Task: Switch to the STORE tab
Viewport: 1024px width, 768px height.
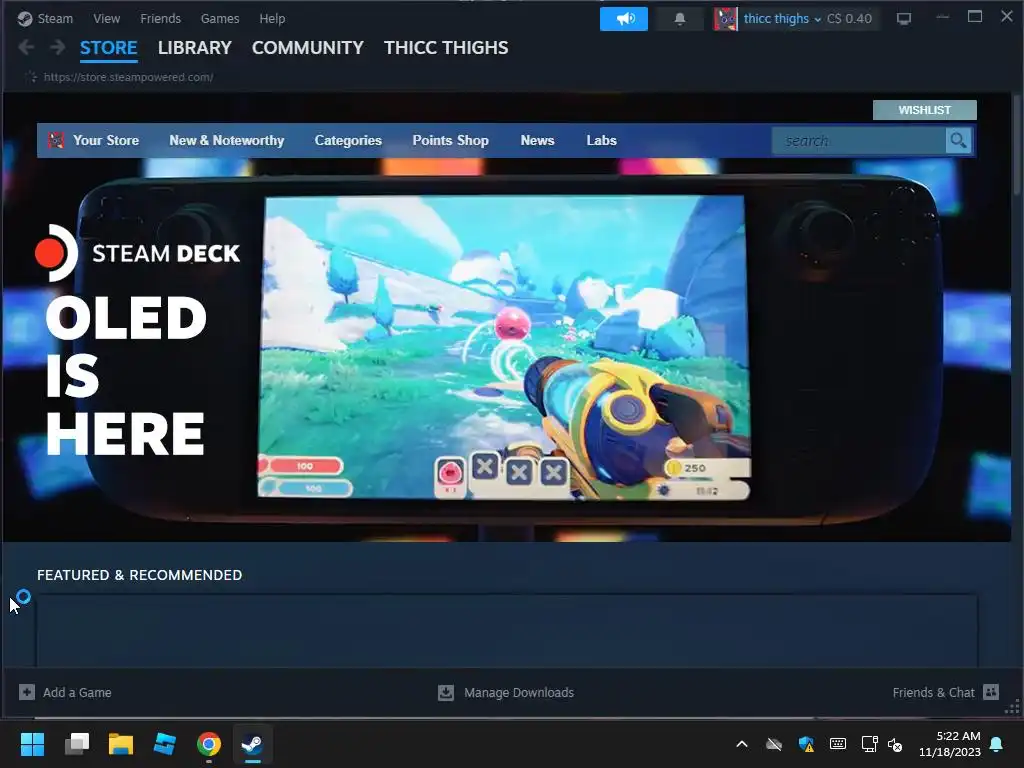Action: pyautogui.click(x=108, y=48)
